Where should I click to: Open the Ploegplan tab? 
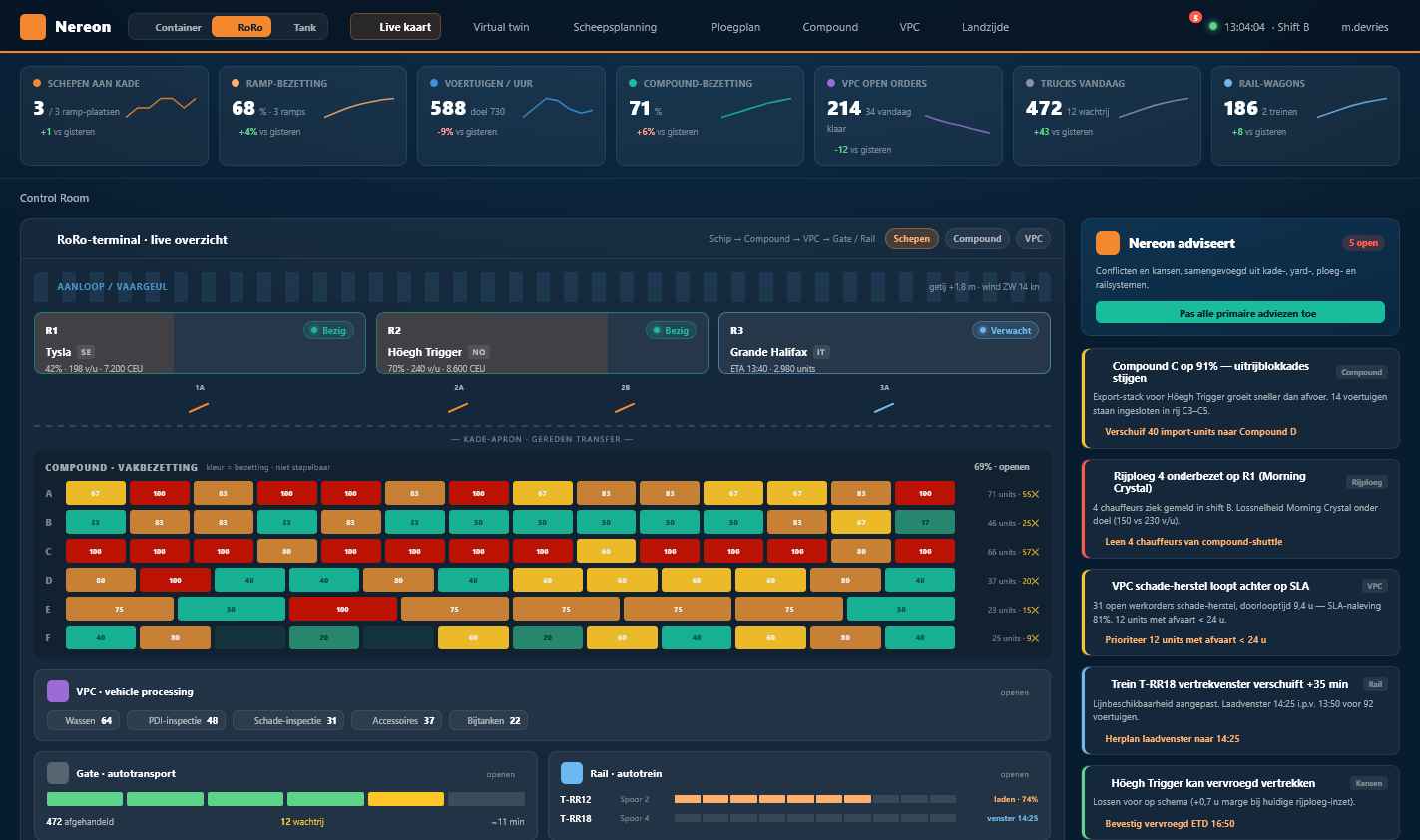pos(735,27)
